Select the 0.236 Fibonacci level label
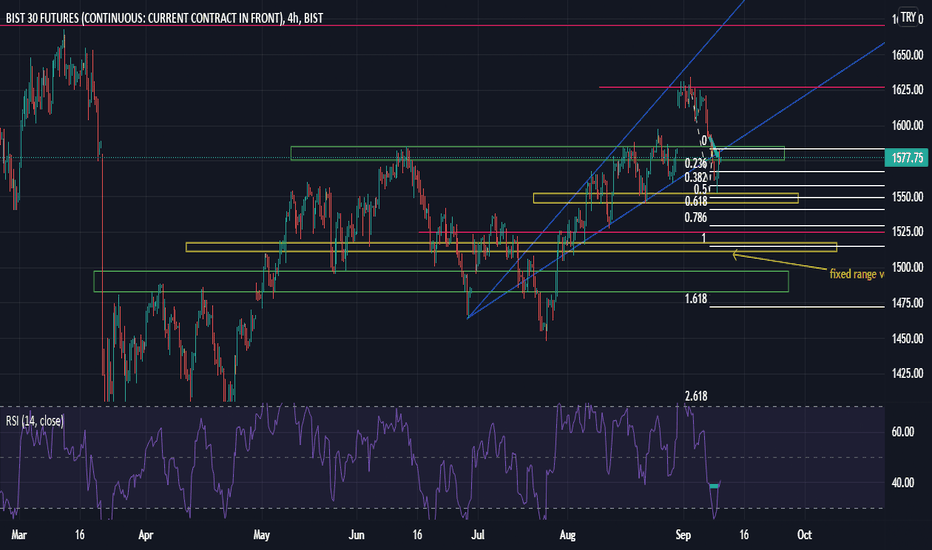The height and width of the screenshot is (550, 932). [x=695, y=164]
